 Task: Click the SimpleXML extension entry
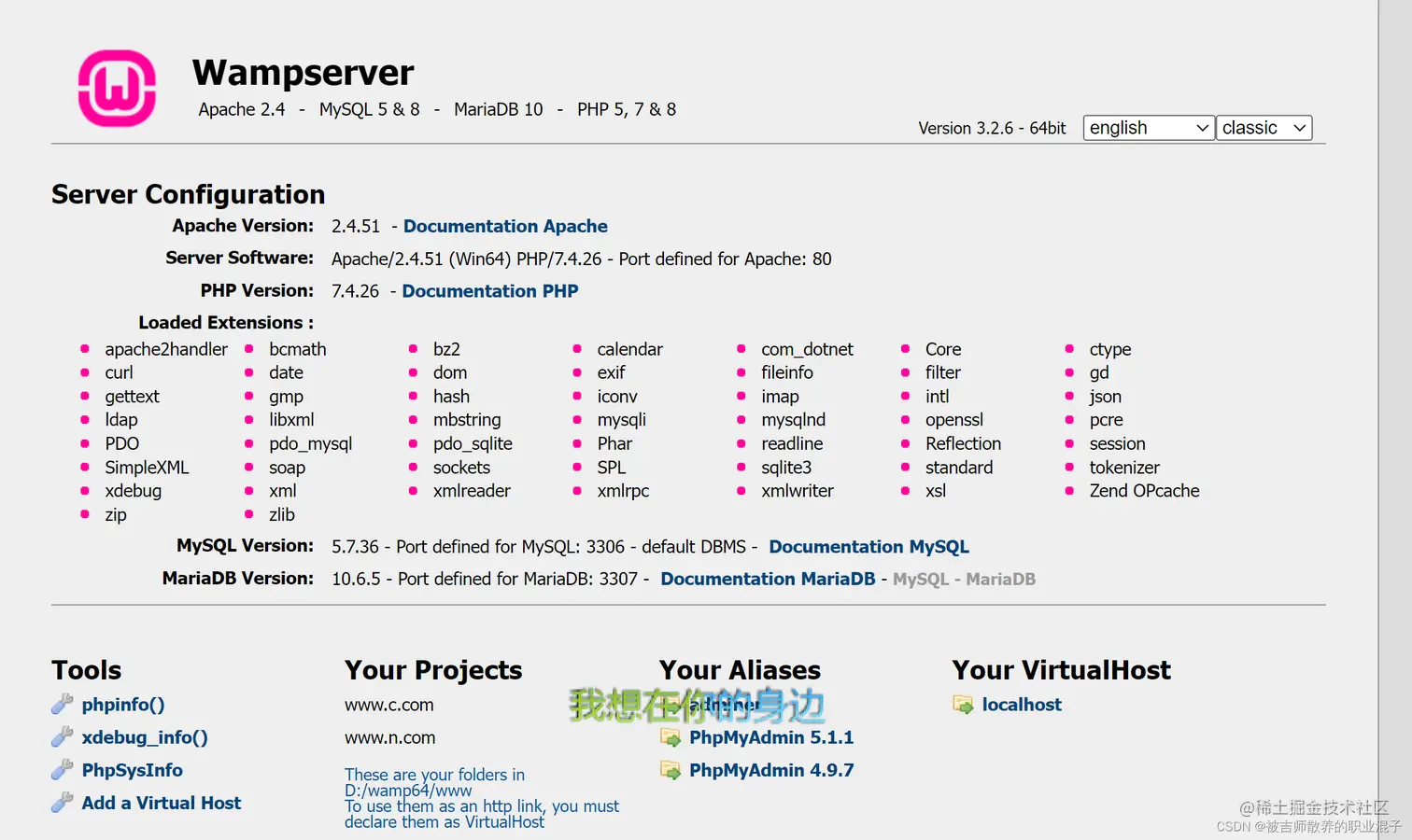point(147,468)
